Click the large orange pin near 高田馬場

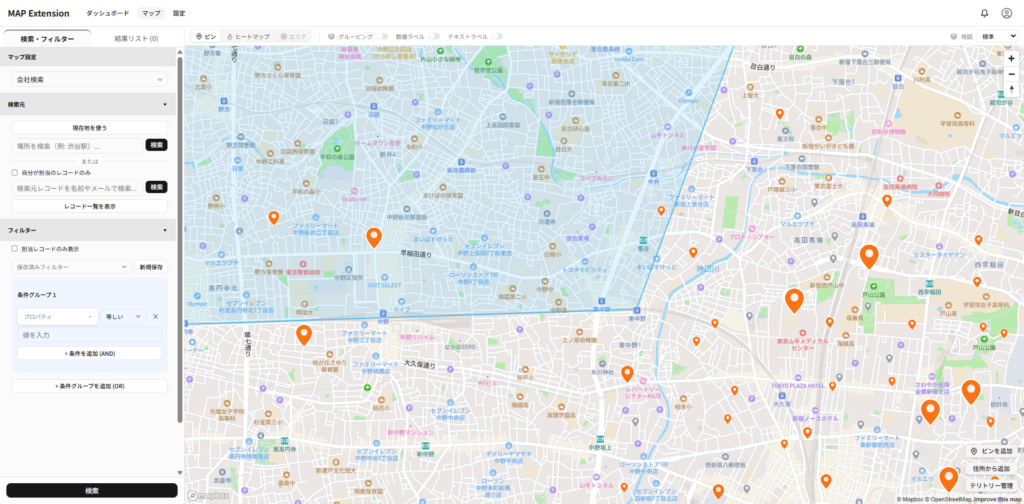(x=869, y=256)
